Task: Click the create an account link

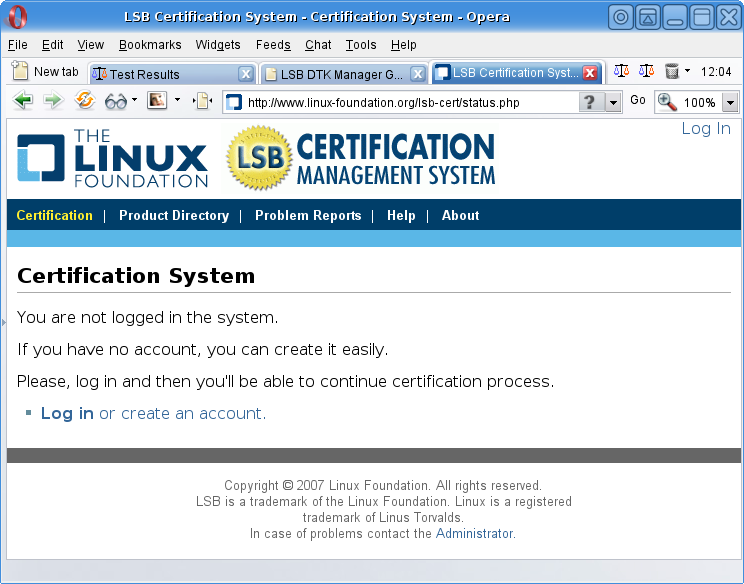Action: (x=191, y=414)
